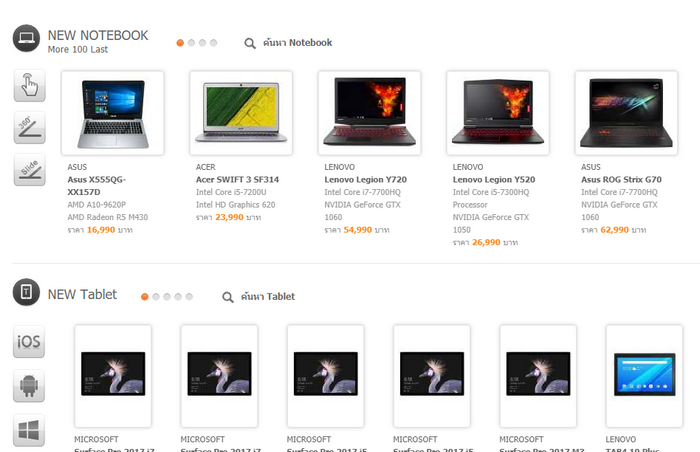This screenshot has width=700, height=452.
Task: Open the Lenovo Legion Y520 laptop thumbnail
Action: coord(498,113)
